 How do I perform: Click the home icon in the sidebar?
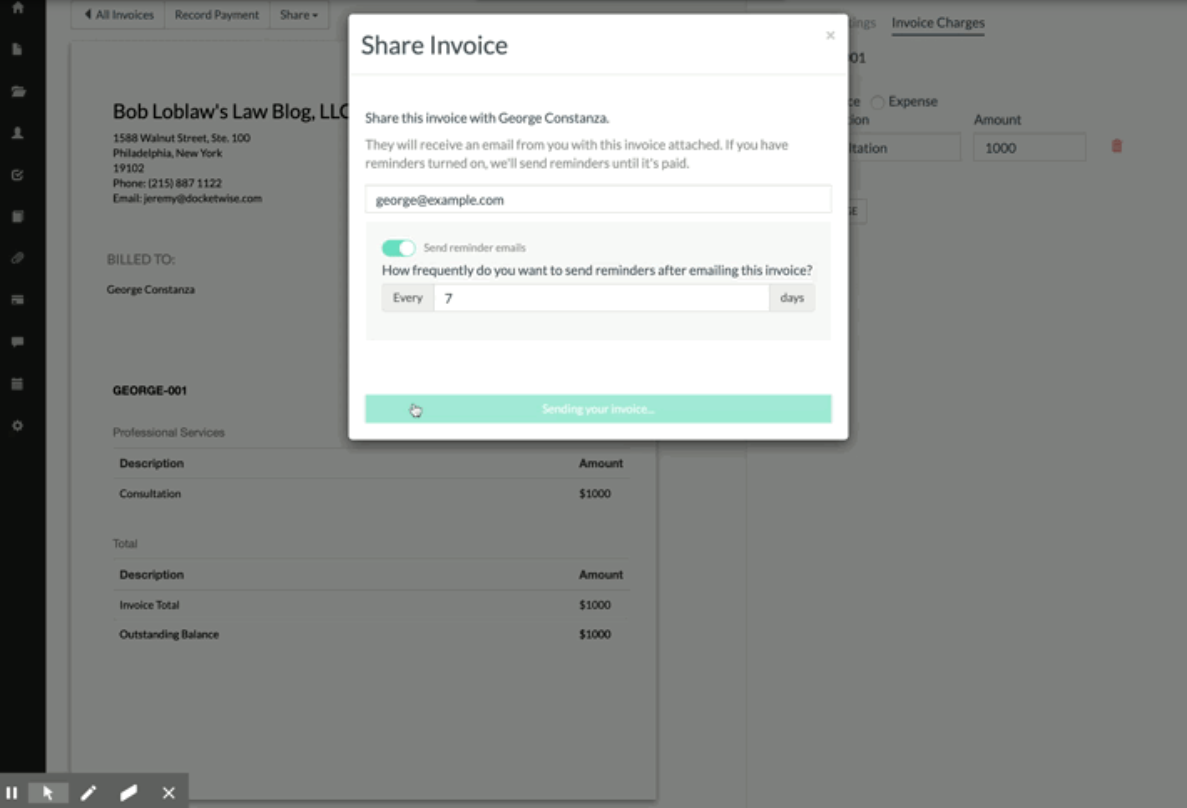coord(17,8)
